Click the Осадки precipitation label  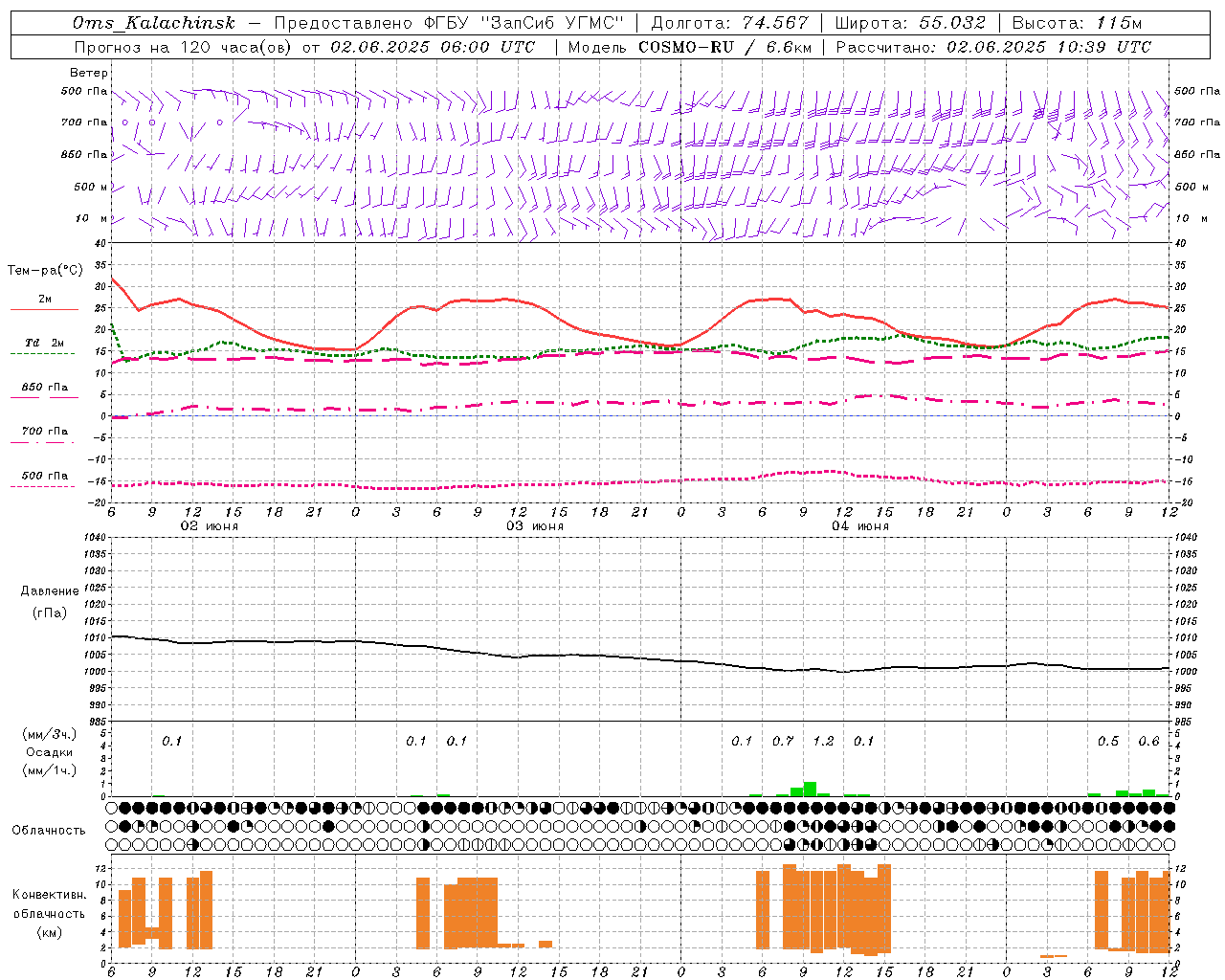point(50,752)
